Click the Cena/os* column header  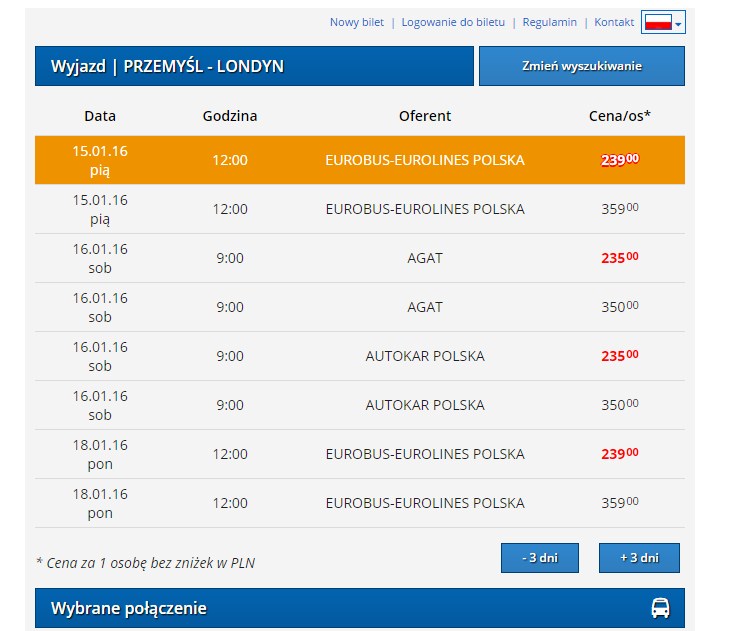point(619,116)
